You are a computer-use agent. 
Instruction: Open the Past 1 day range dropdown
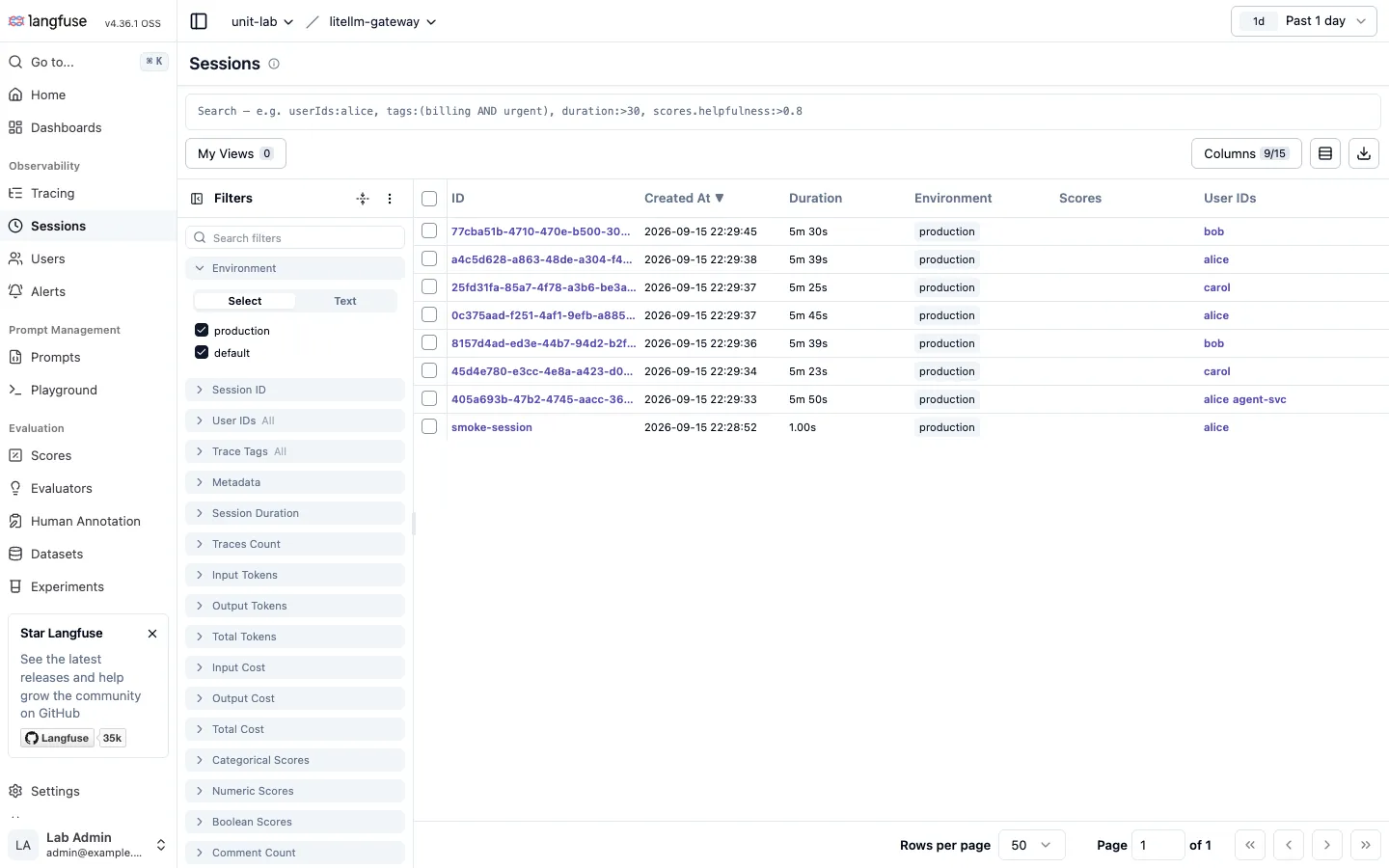[1304, 21]
